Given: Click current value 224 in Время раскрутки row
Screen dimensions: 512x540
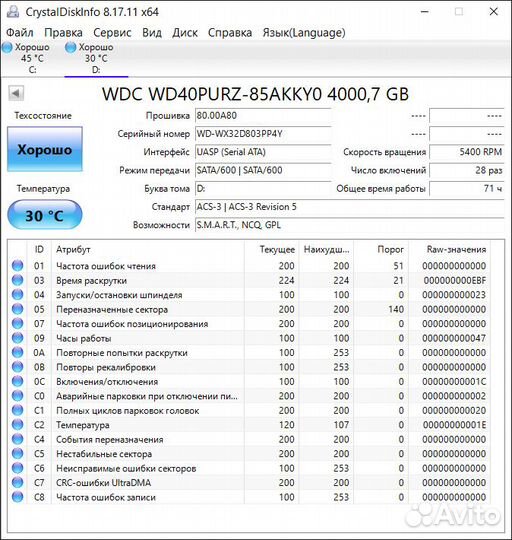Looking at the screenshot, I should [286, 280].
